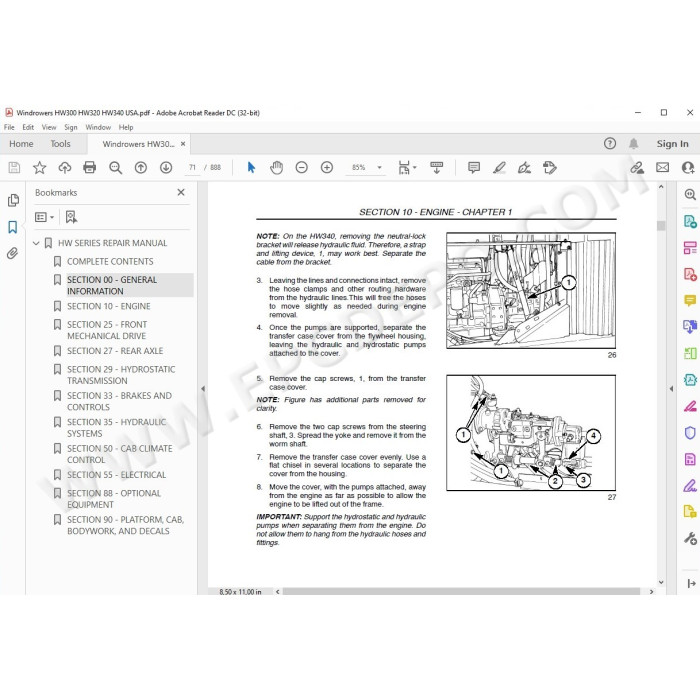This screenshot has width=700, height=700.
Task: Toggle the Bookmarks panel icon
Action: 12,227
